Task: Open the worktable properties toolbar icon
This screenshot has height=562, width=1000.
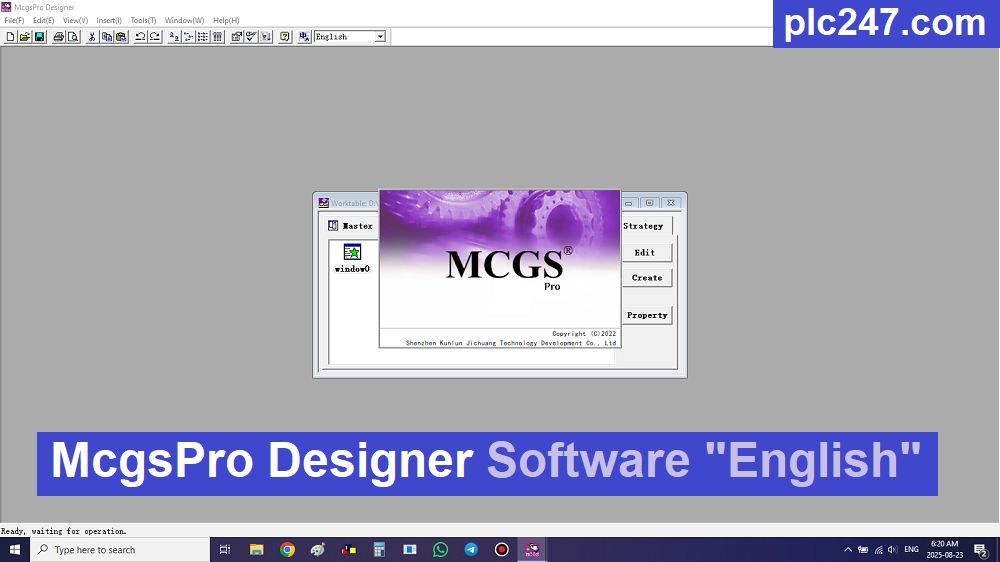Action: (x=237, y=37)
